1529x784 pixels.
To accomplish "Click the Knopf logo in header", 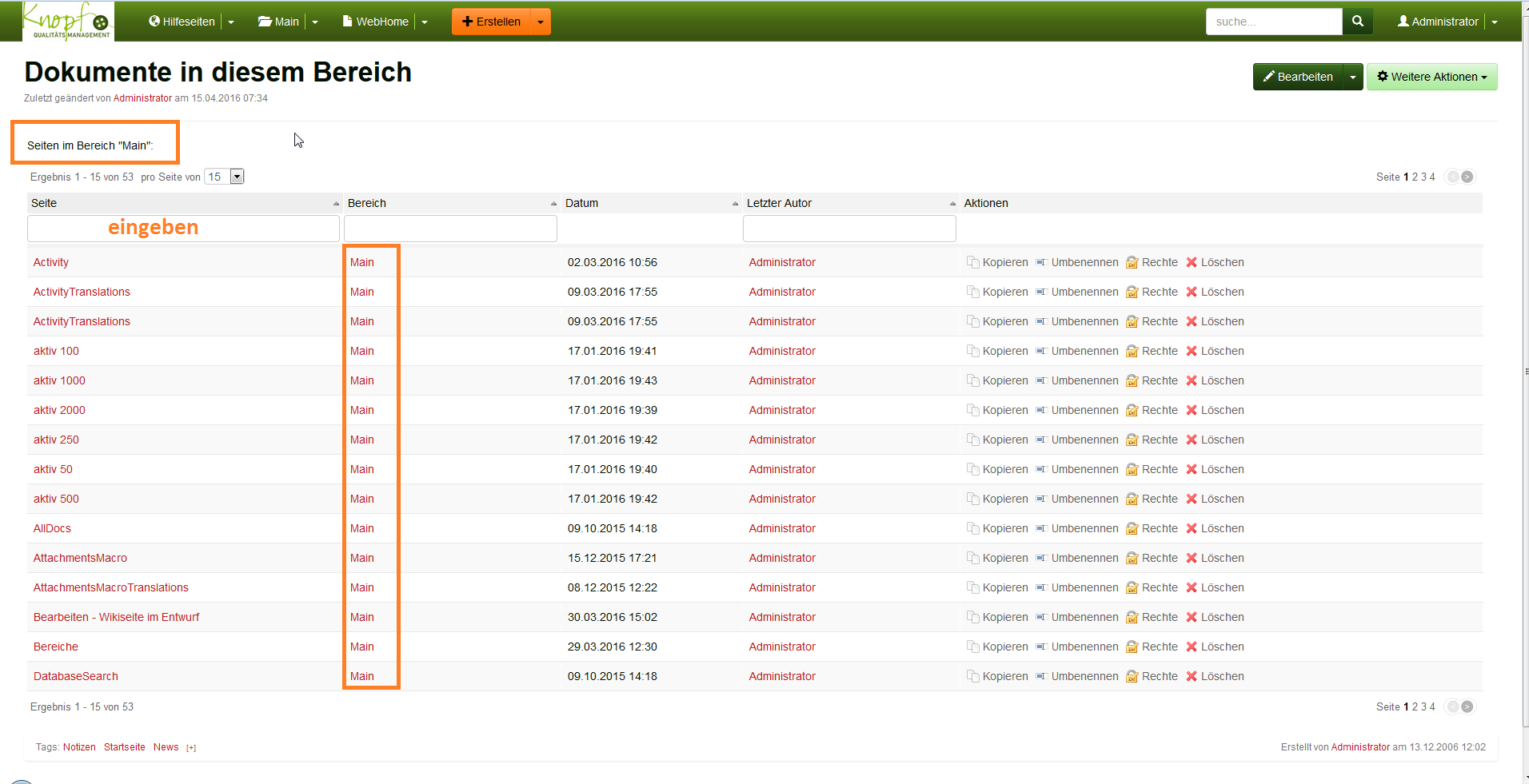I will coord(68,22).
